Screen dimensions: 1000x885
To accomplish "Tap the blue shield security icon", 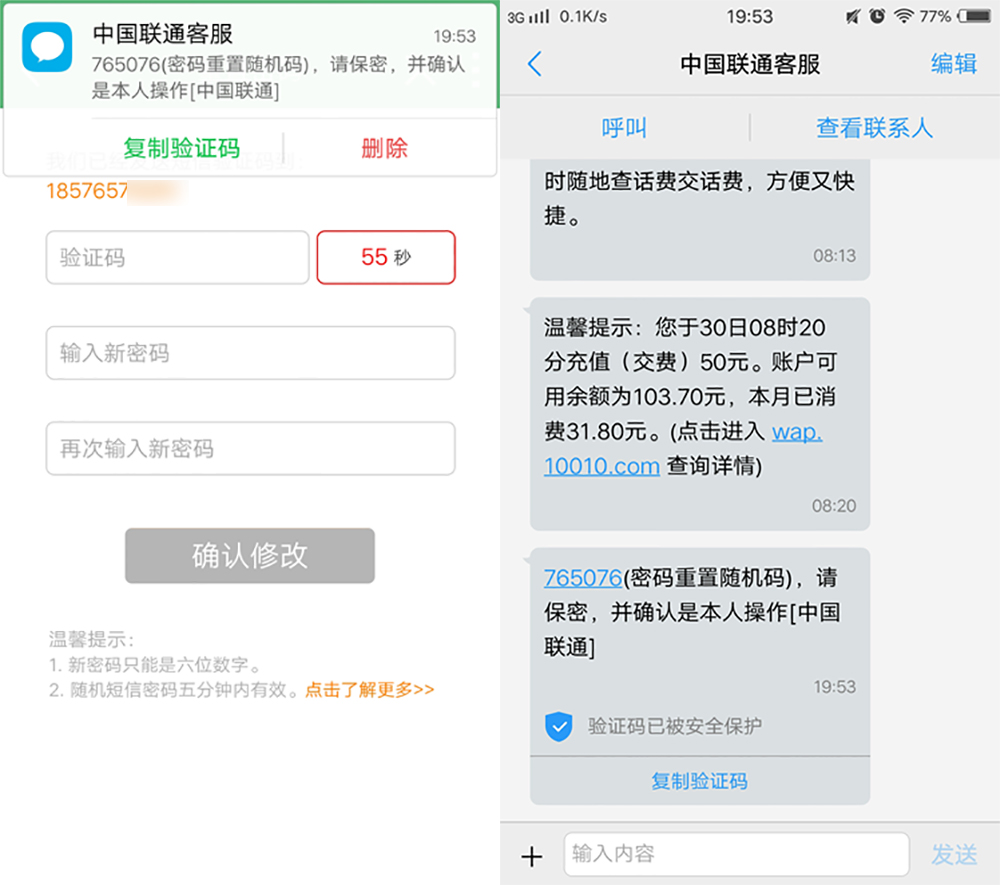I will [x=558, y=726].
